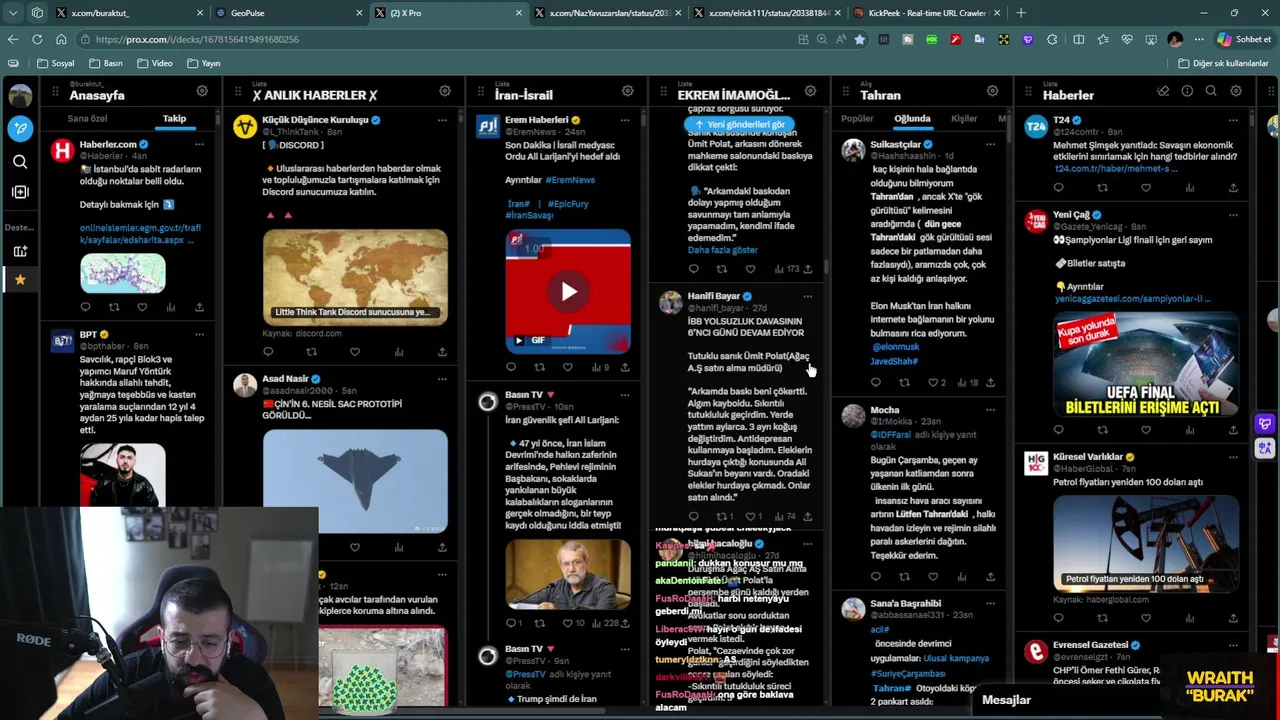The image size is (1280, 720).
Task: Like the T24 post in Haberler column
Action: click(1146, 188)
